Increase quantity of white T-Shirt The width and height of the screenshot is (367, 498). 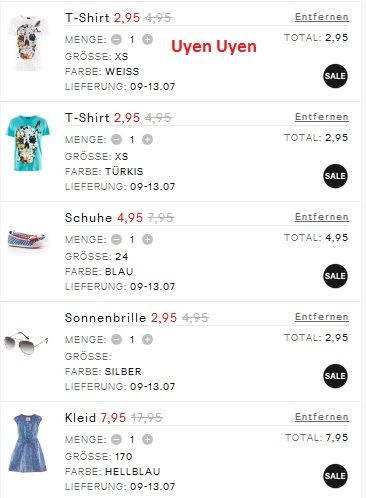pos(147,40)
